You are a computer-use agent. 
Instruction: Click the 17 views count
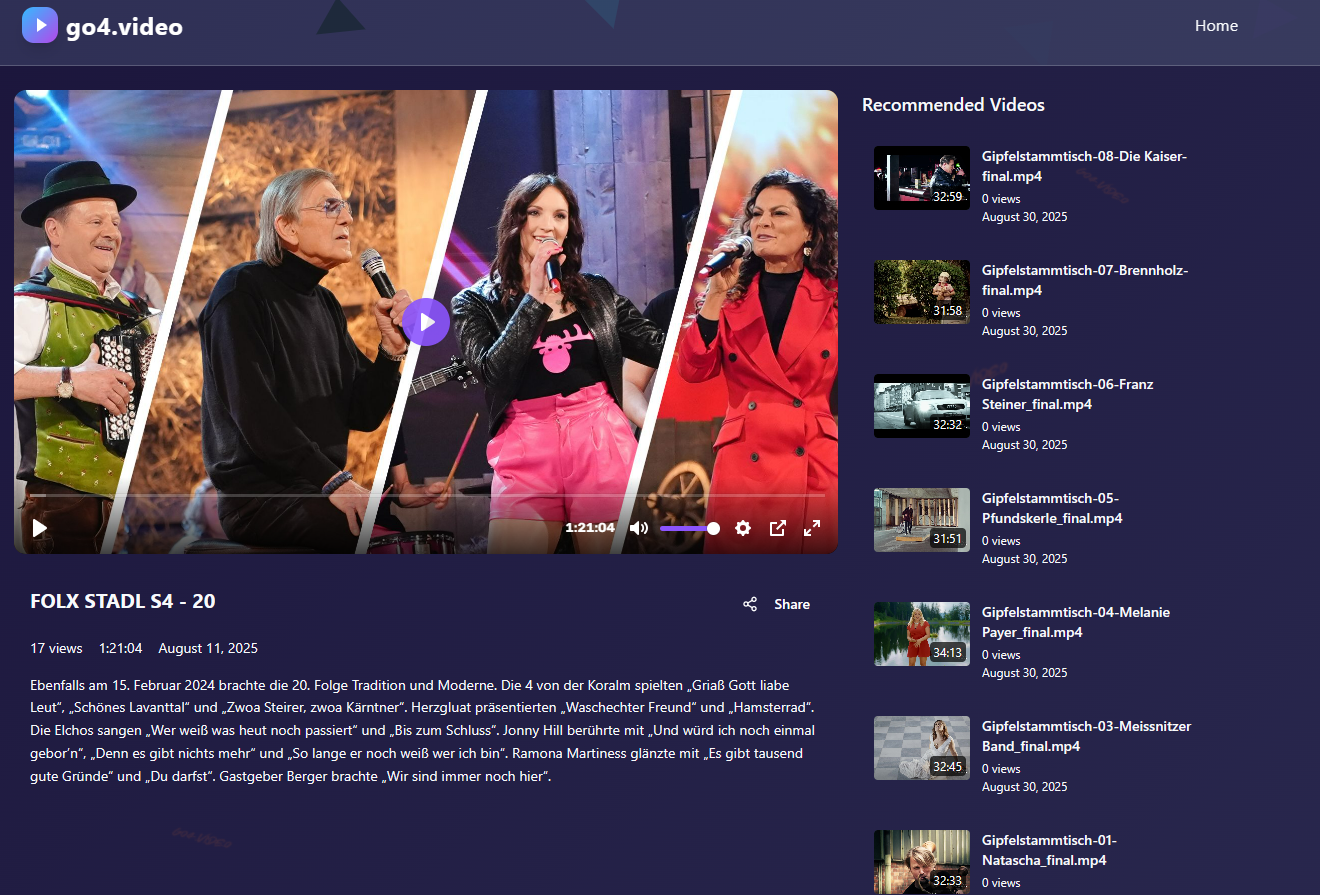click(x=57, y=648)
